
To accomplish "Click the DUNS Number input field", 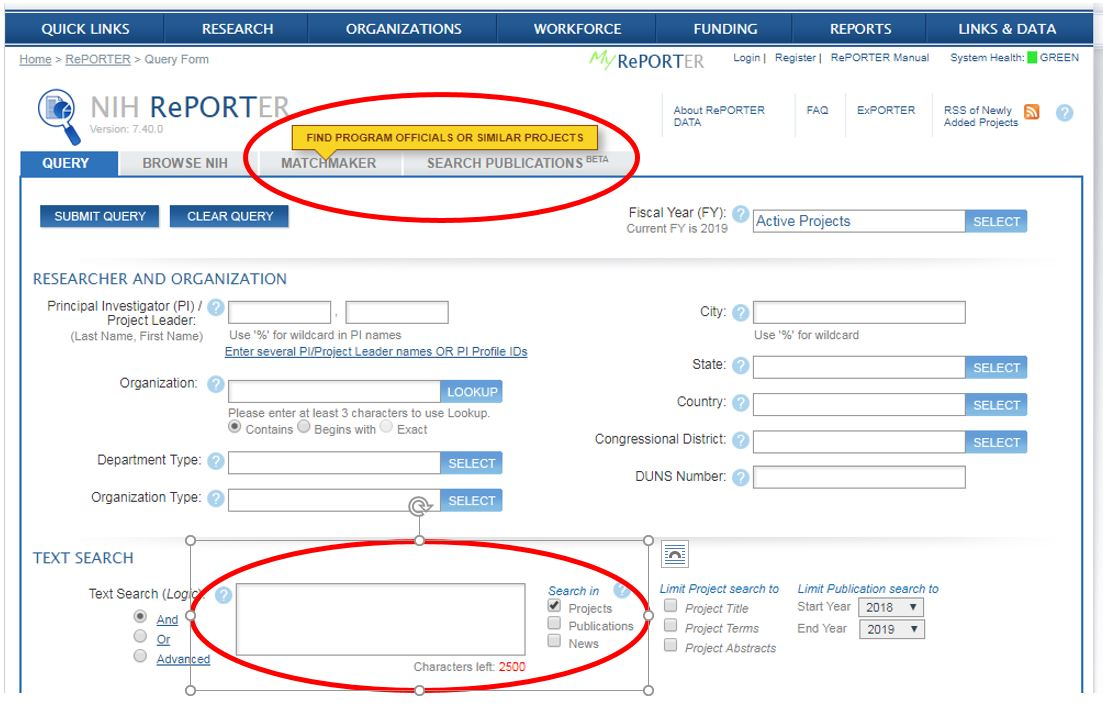I will (x=859, y=477).
